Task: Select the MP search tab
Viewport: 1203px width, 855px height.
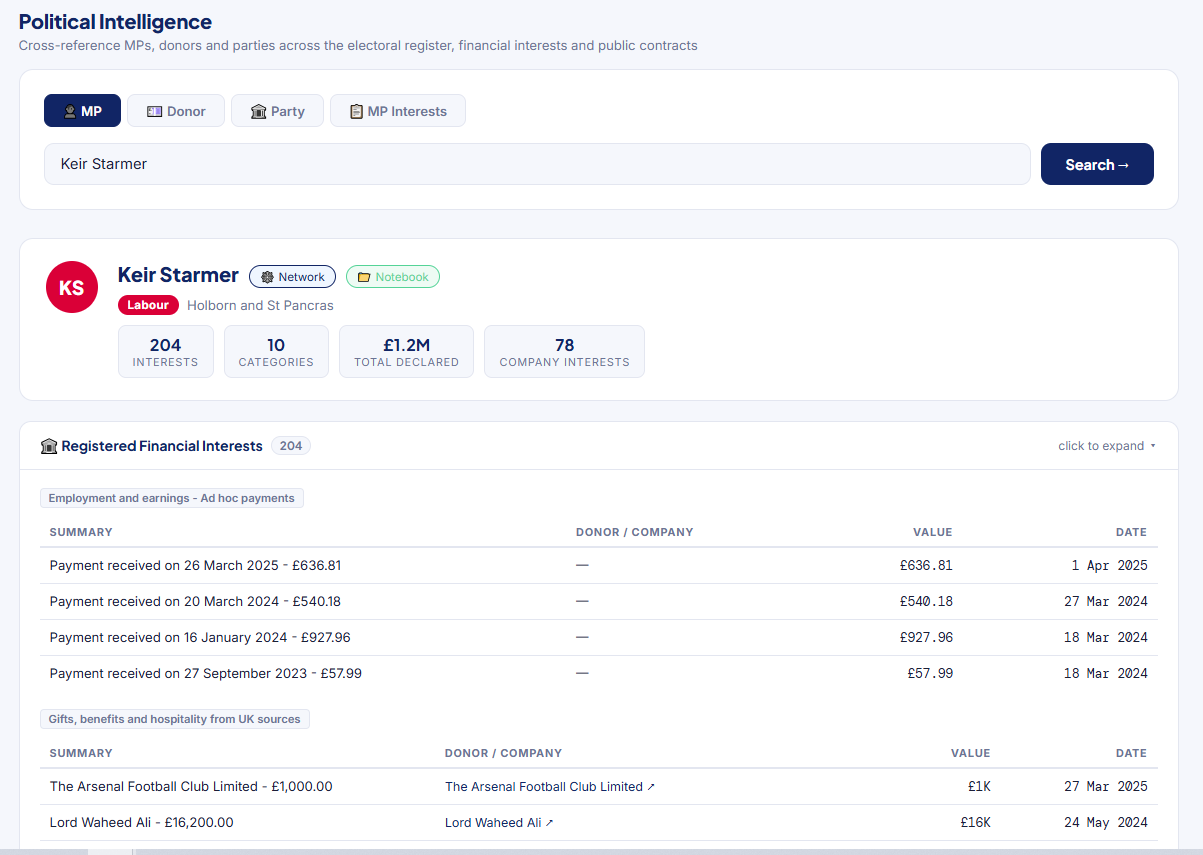Action: coord(82,111)
